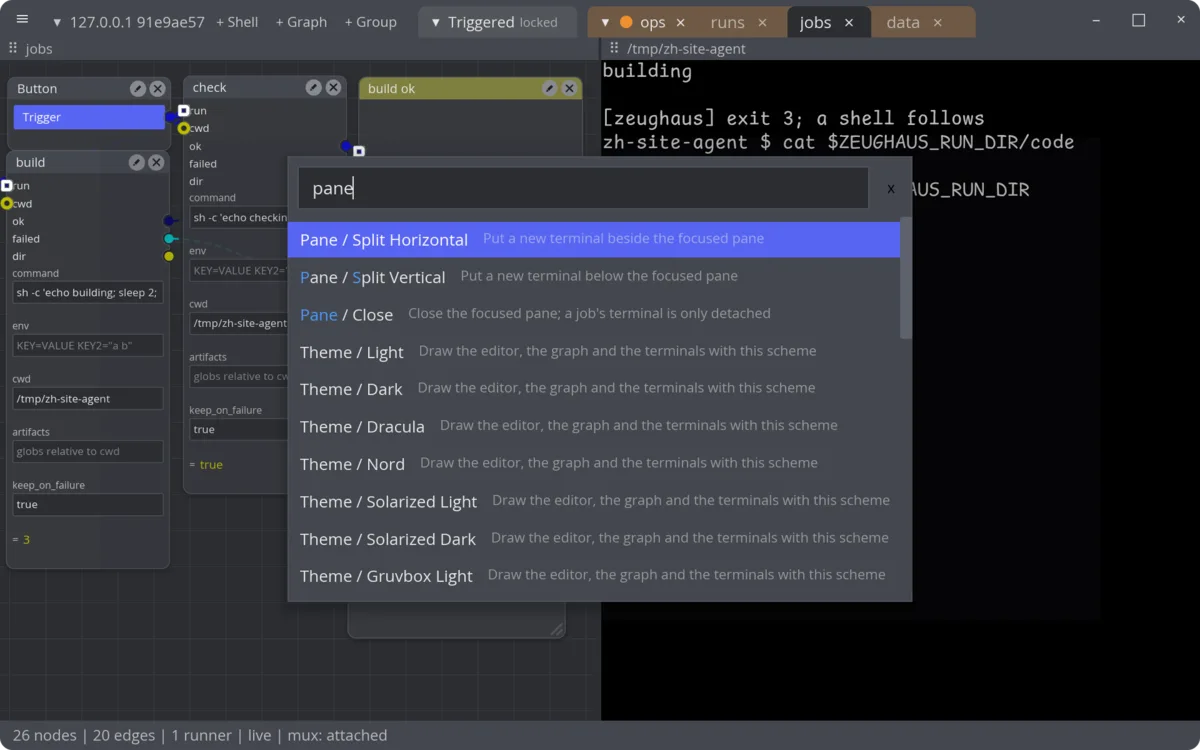Click the 'mux: attached' status text
Viewport: 1200px width, 750px height.
point(337,735)
